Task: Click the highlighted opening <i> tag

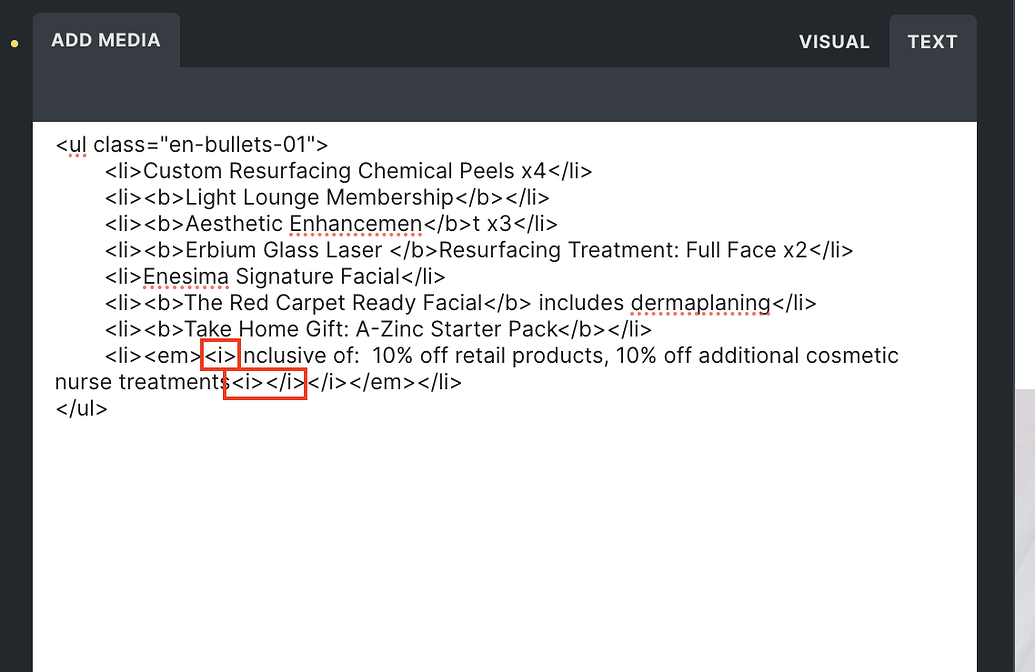Action: (221, 355)
